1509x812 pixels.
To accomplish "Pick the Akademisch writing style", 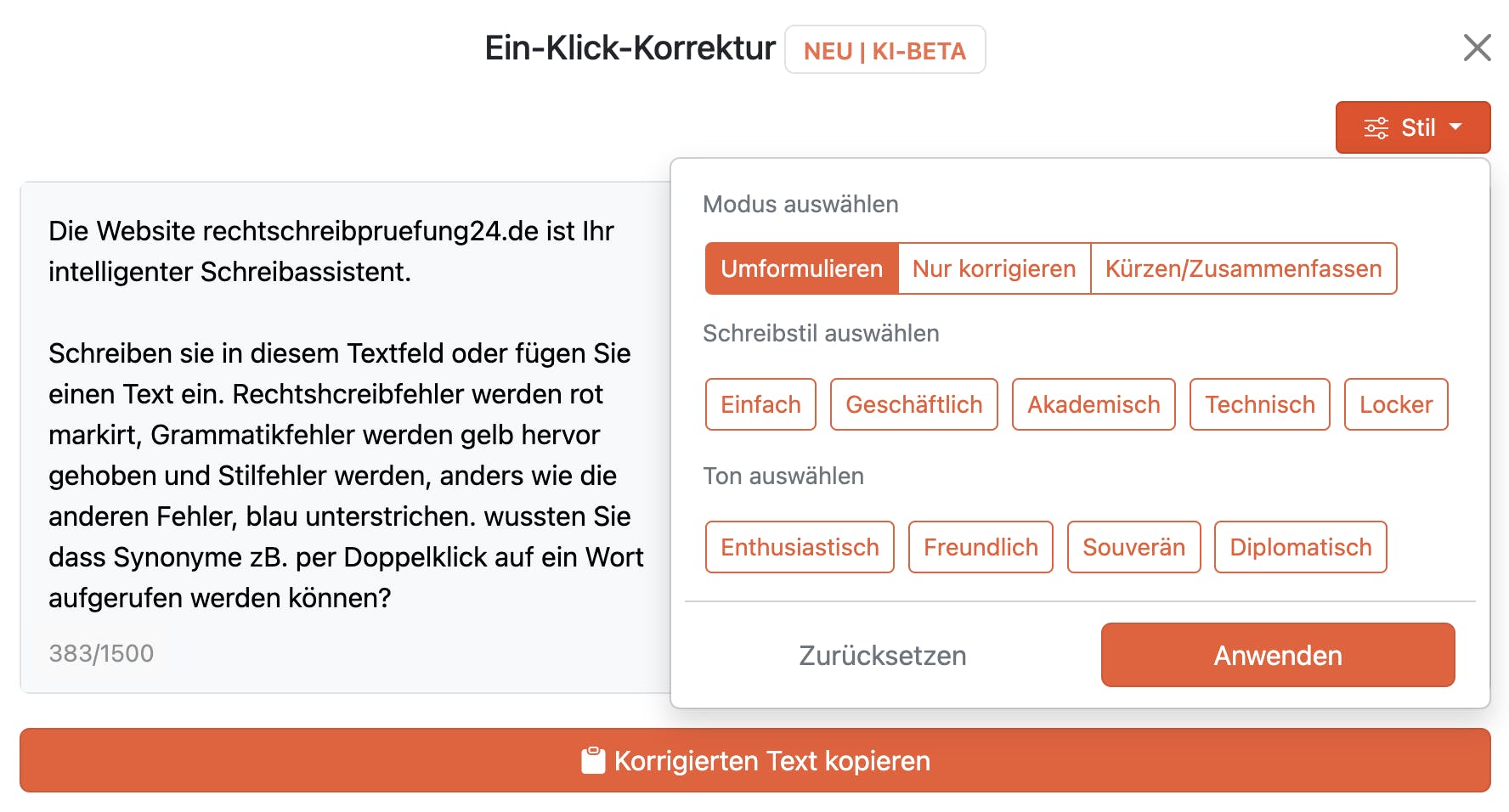I will [x=1094, y=404].
